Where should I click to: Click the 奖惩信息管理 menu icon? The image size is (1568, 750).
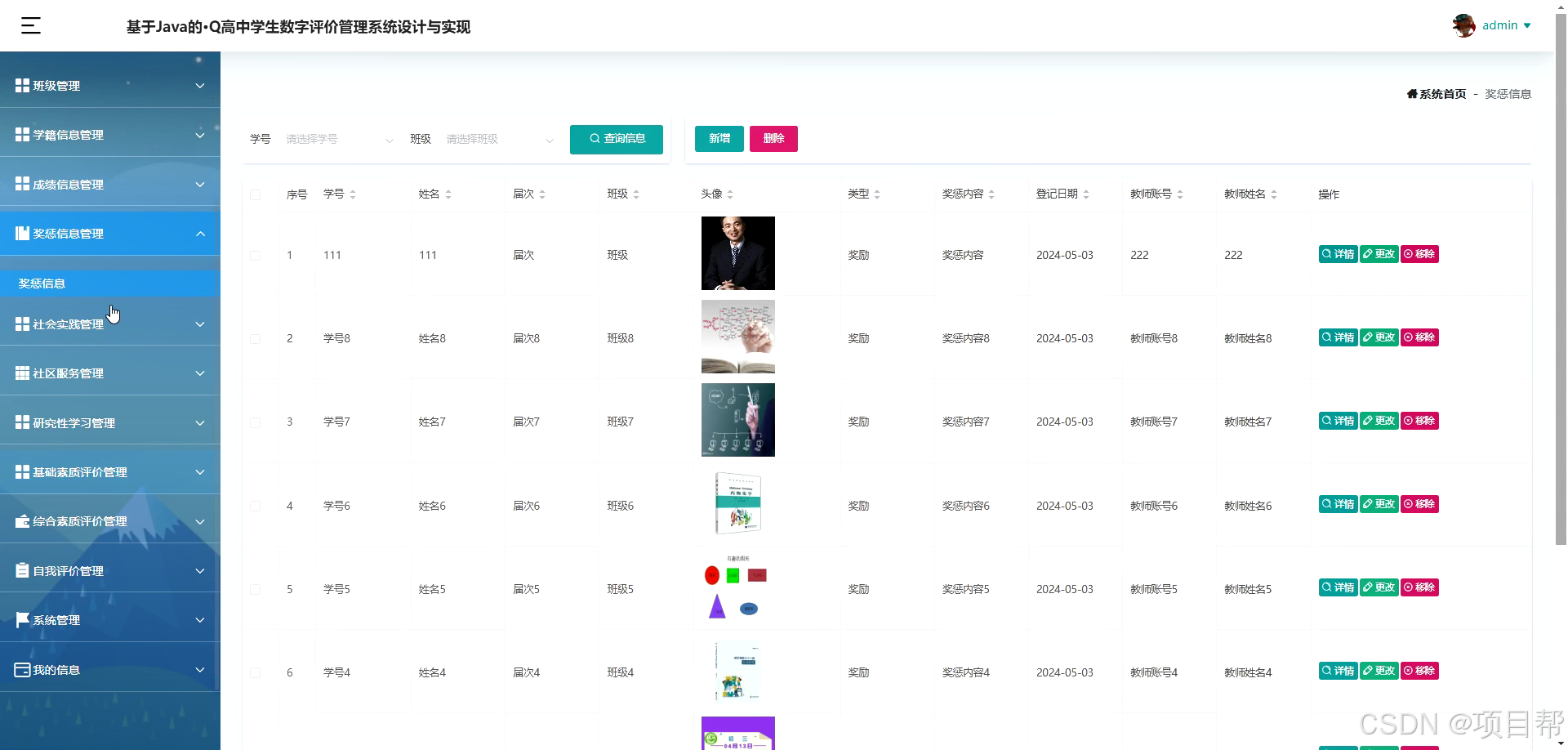(x=22, y=233)
